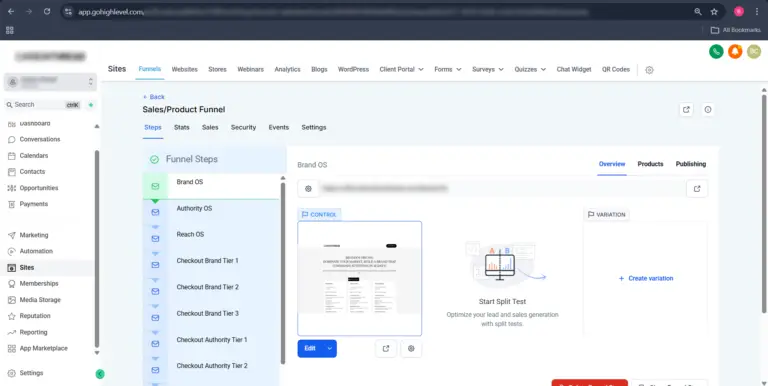Switch to the Publishing tab
Screen dimensions: 768x386
pyautogui.click(x=691, y=164)
